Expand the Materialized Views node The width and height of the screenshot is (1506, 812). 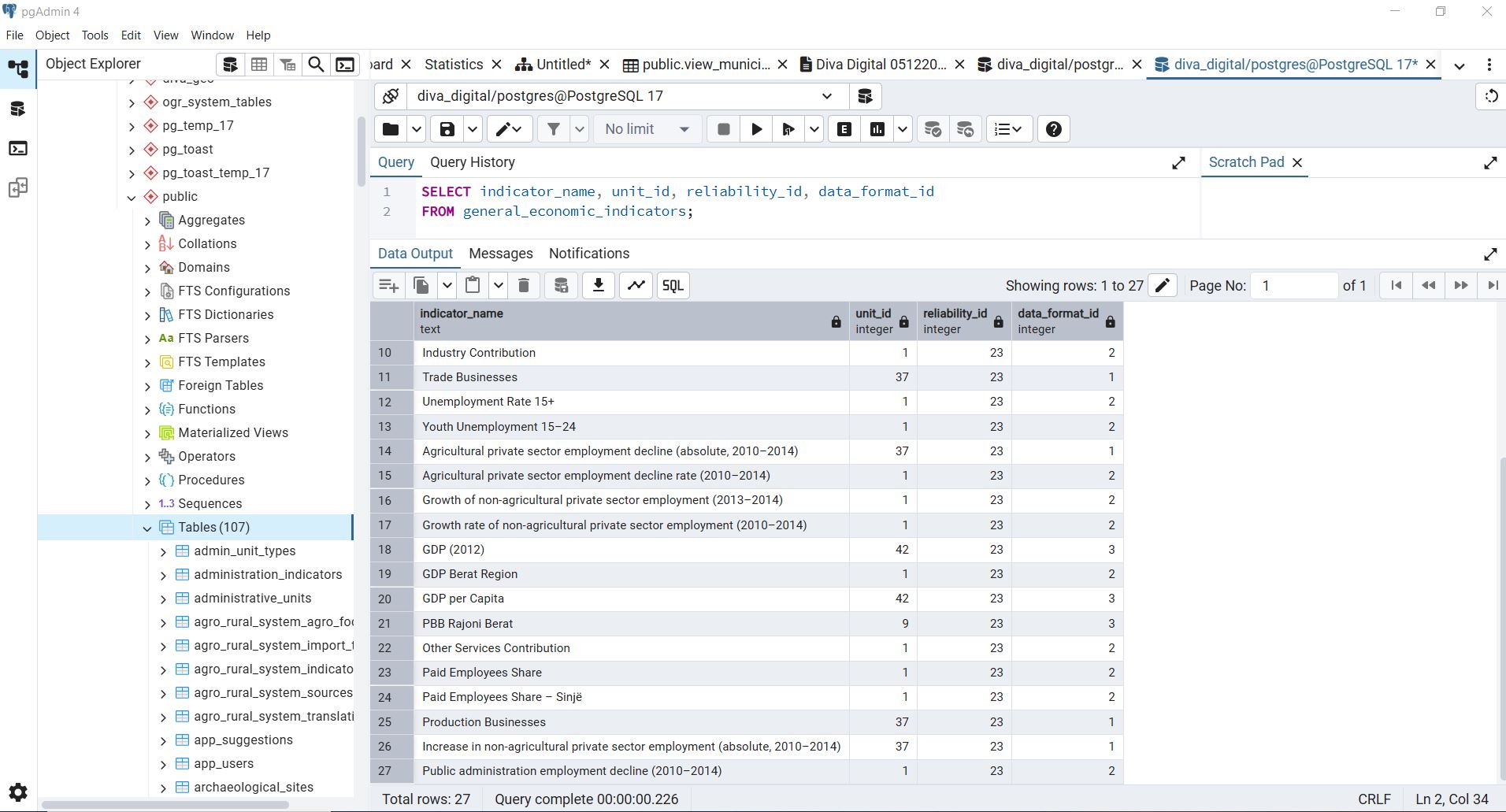tap(147, 433)
